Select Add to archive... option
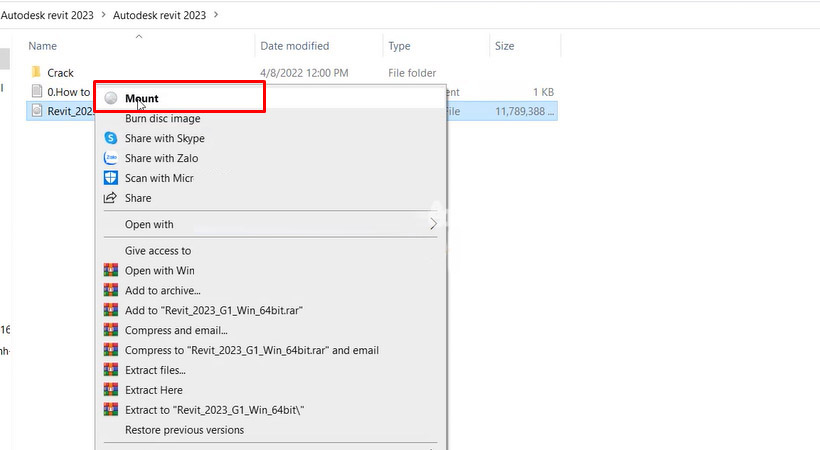The image size is (820, 450). (x=163, y=291)
